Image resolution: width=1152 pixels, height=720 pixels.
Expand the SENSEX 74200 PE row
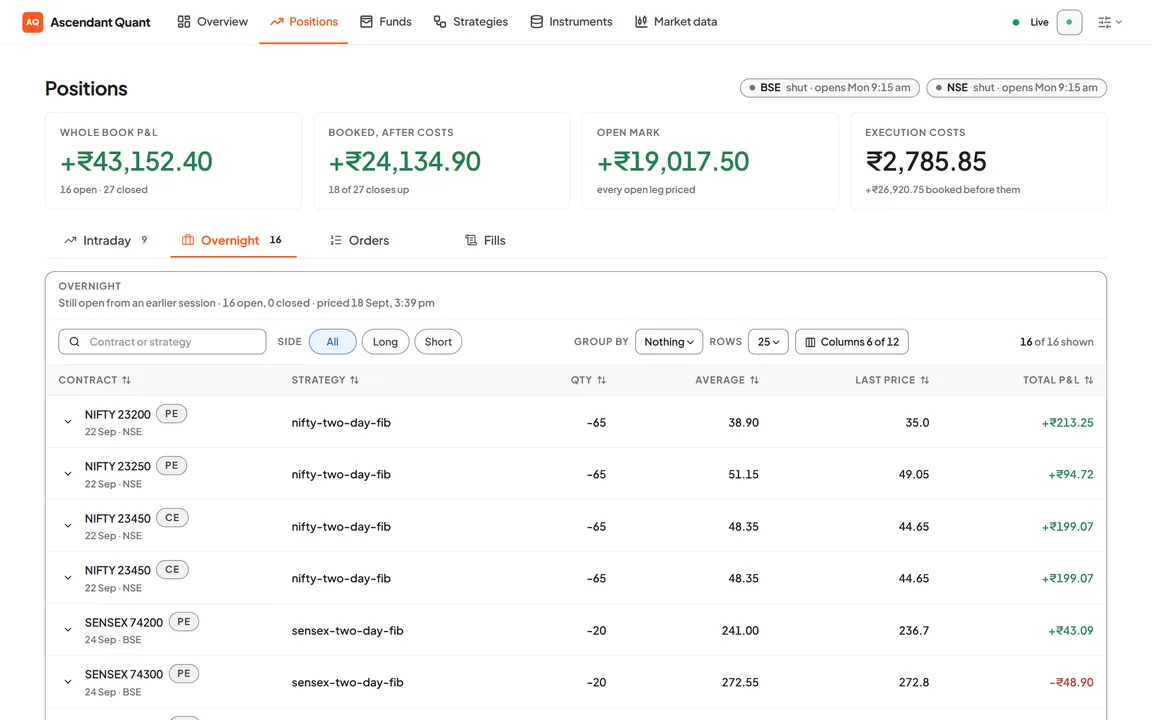(x=68, y=630)
